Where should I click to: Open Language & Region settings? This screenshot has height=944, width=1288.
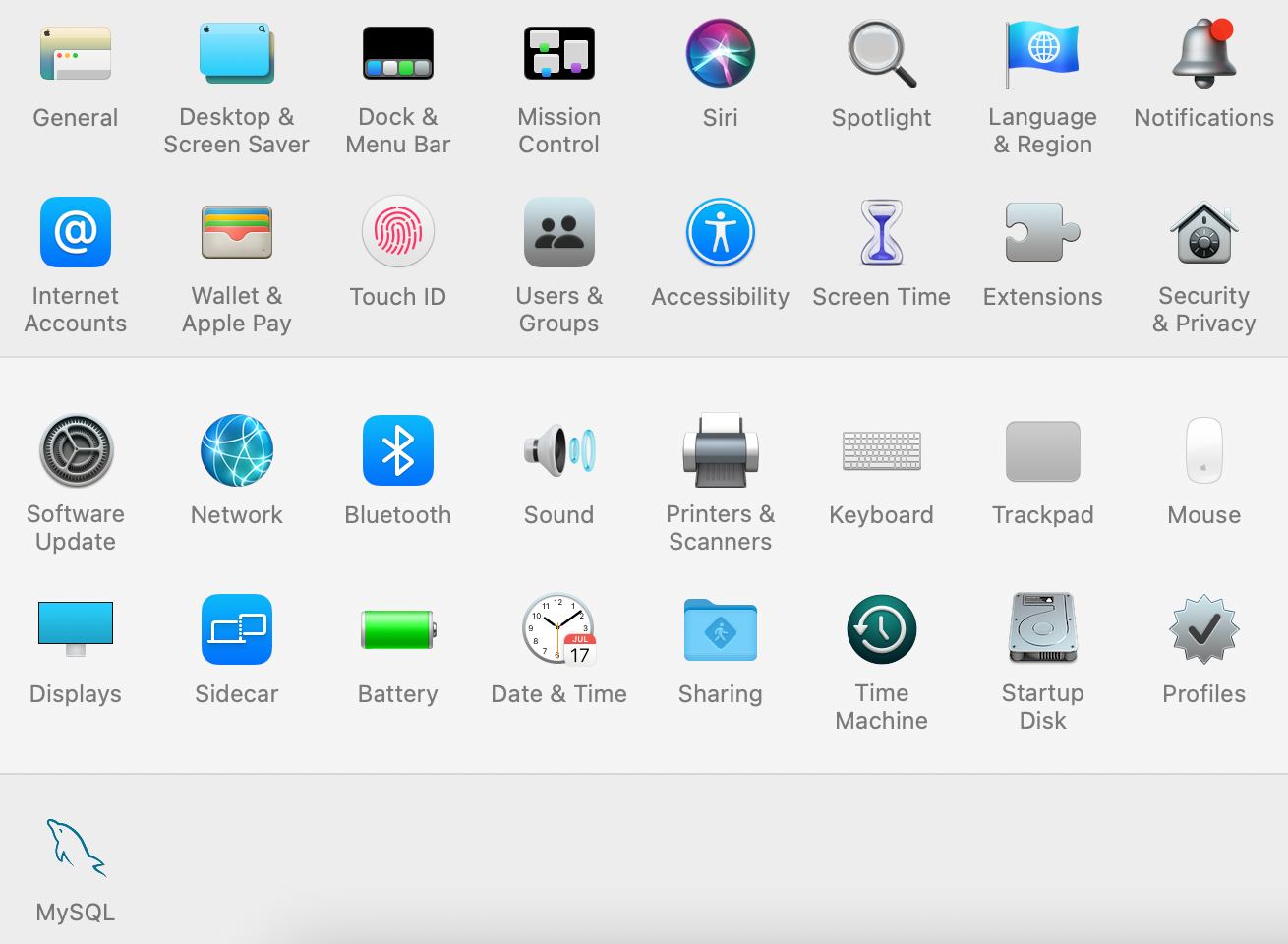tap(1043, 54)
